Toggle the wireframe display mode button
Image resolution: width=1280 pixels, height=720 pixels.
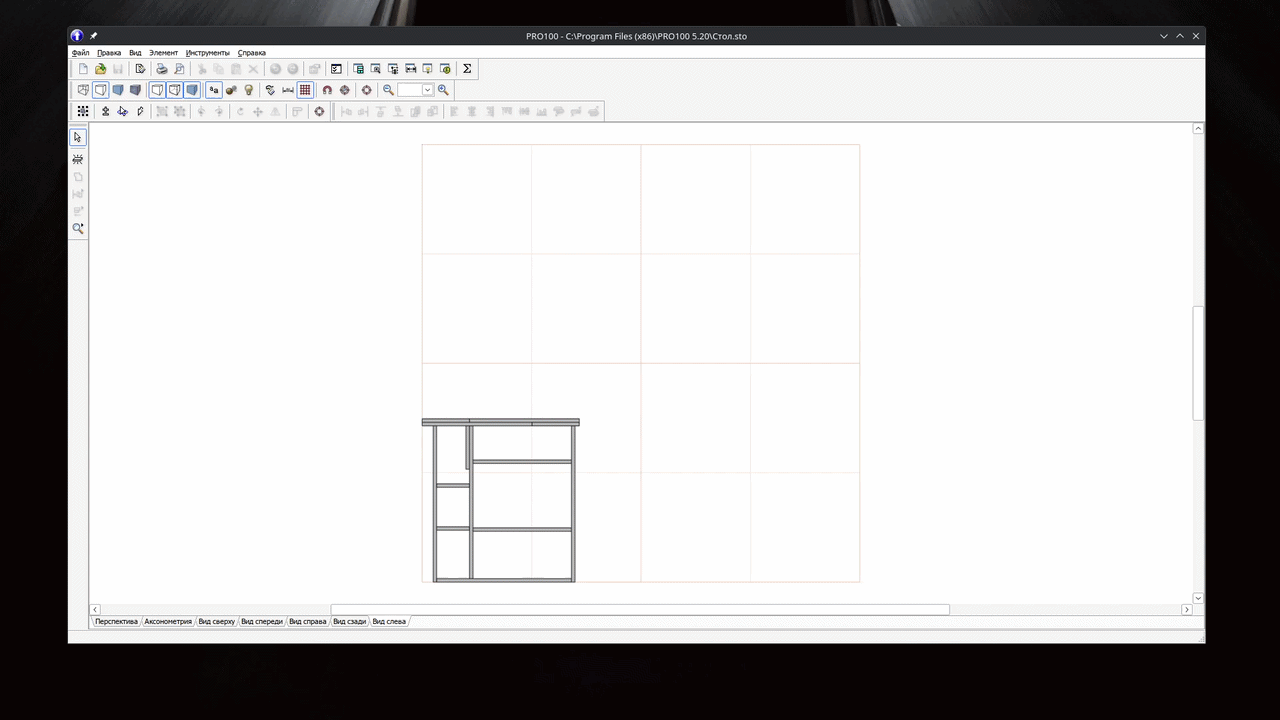(x=83, y=90)
